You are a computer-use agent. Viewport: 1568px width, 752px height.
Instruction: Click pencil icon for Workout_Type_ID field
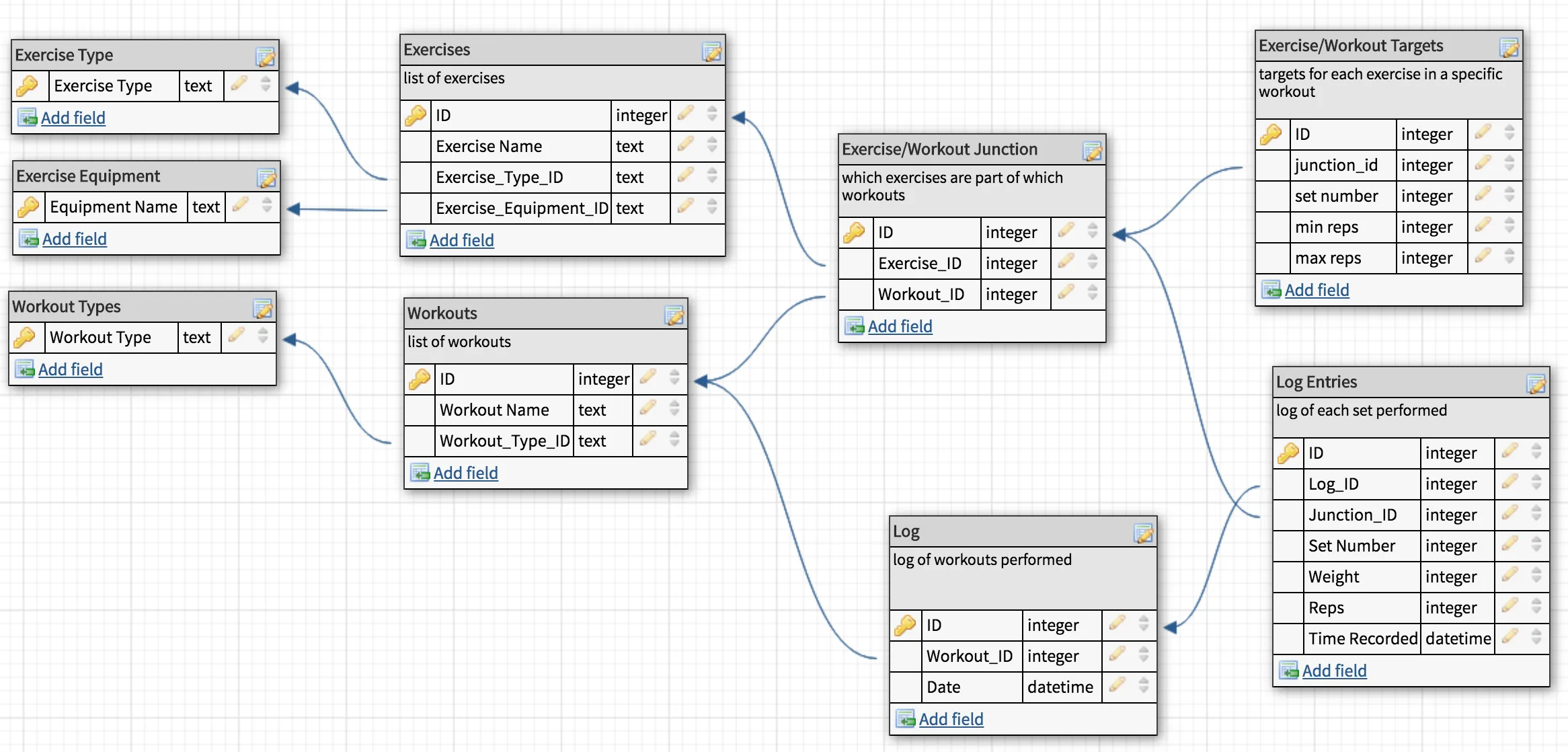click(x=648, y=439)
